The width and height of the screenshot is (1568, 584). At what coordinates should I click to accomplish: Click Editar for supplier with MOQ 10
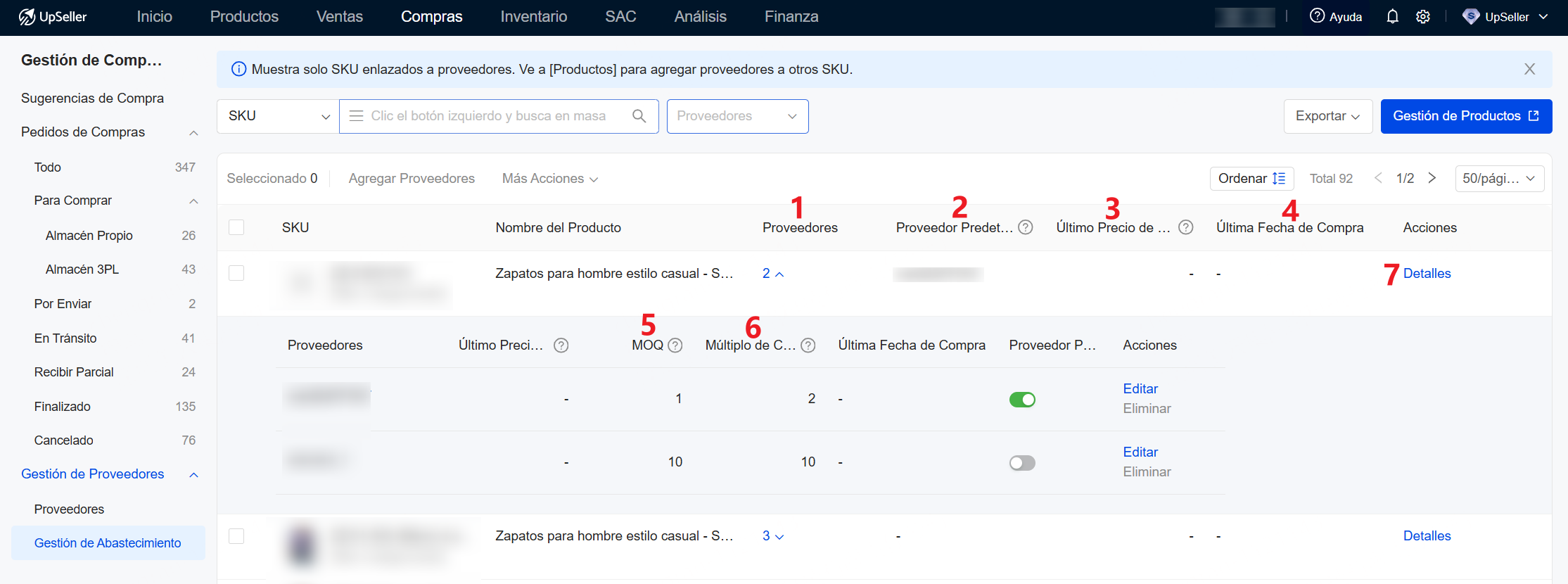(x=1140, y=452)
